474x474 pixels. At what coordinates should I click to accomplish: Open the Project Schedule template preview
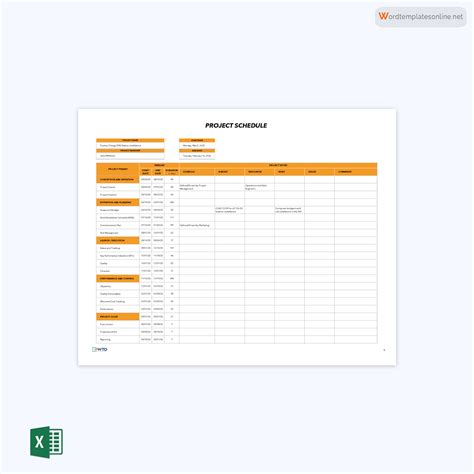coord(237,237)
